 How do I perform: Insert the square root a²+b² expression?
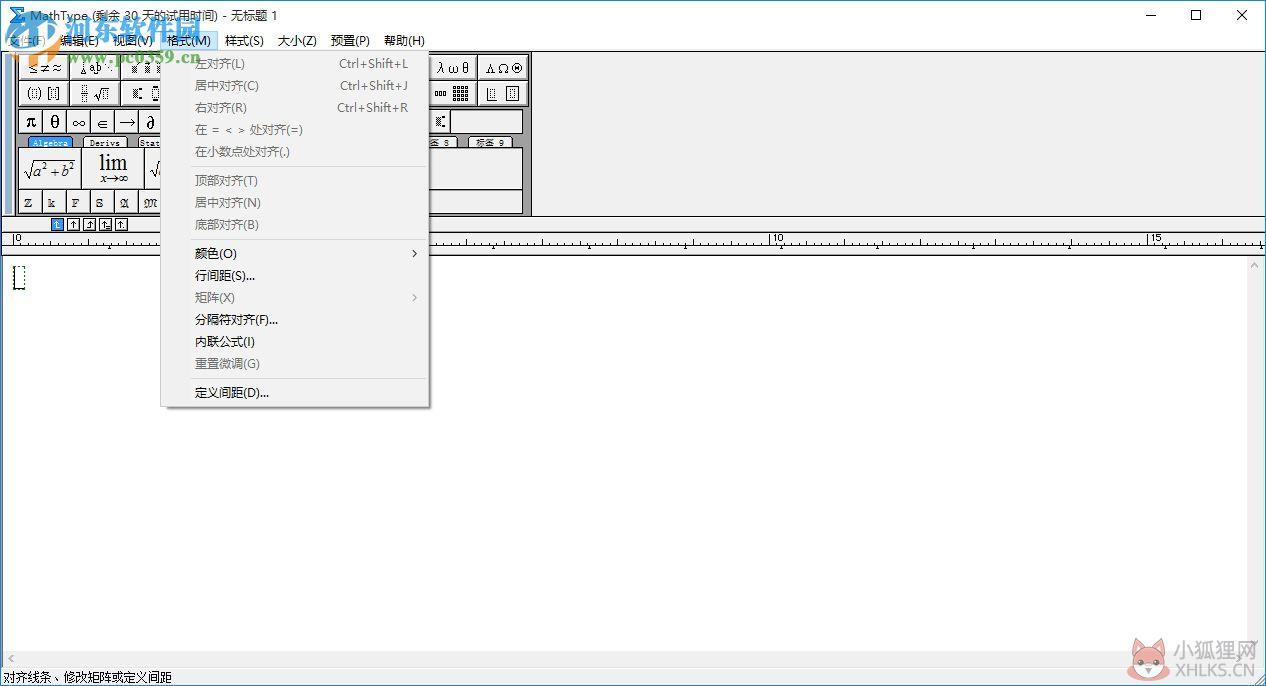tap(50, 169)
